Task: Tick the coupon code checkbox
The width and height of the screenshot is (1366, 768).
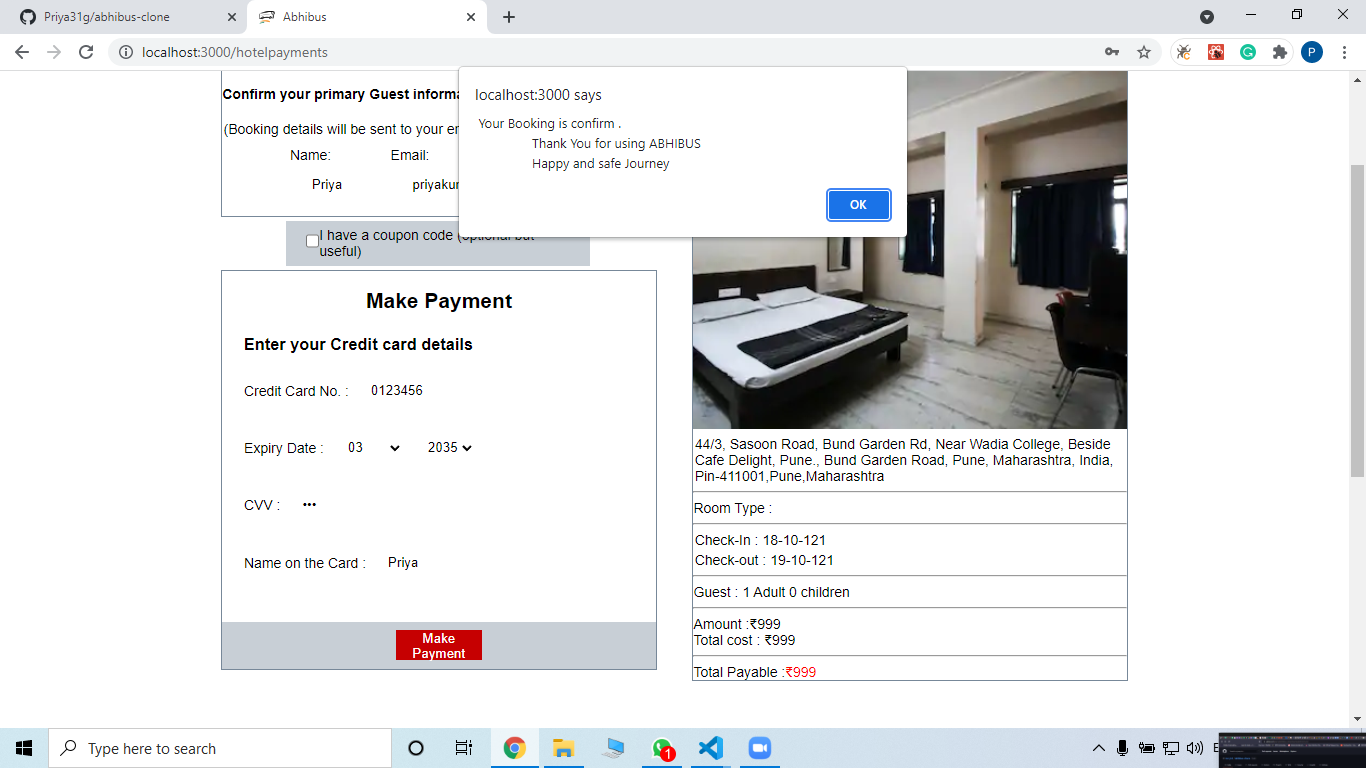Action: tap(312, 241)
